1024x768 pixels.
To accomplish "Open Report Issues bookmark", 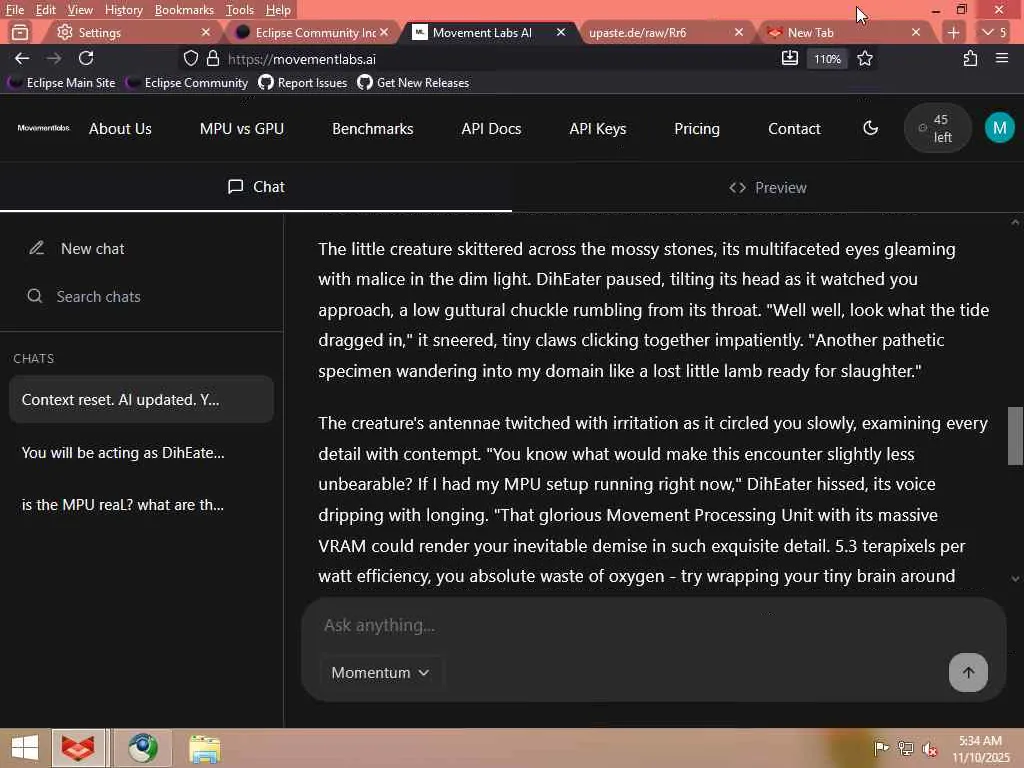I will (302, 82).
